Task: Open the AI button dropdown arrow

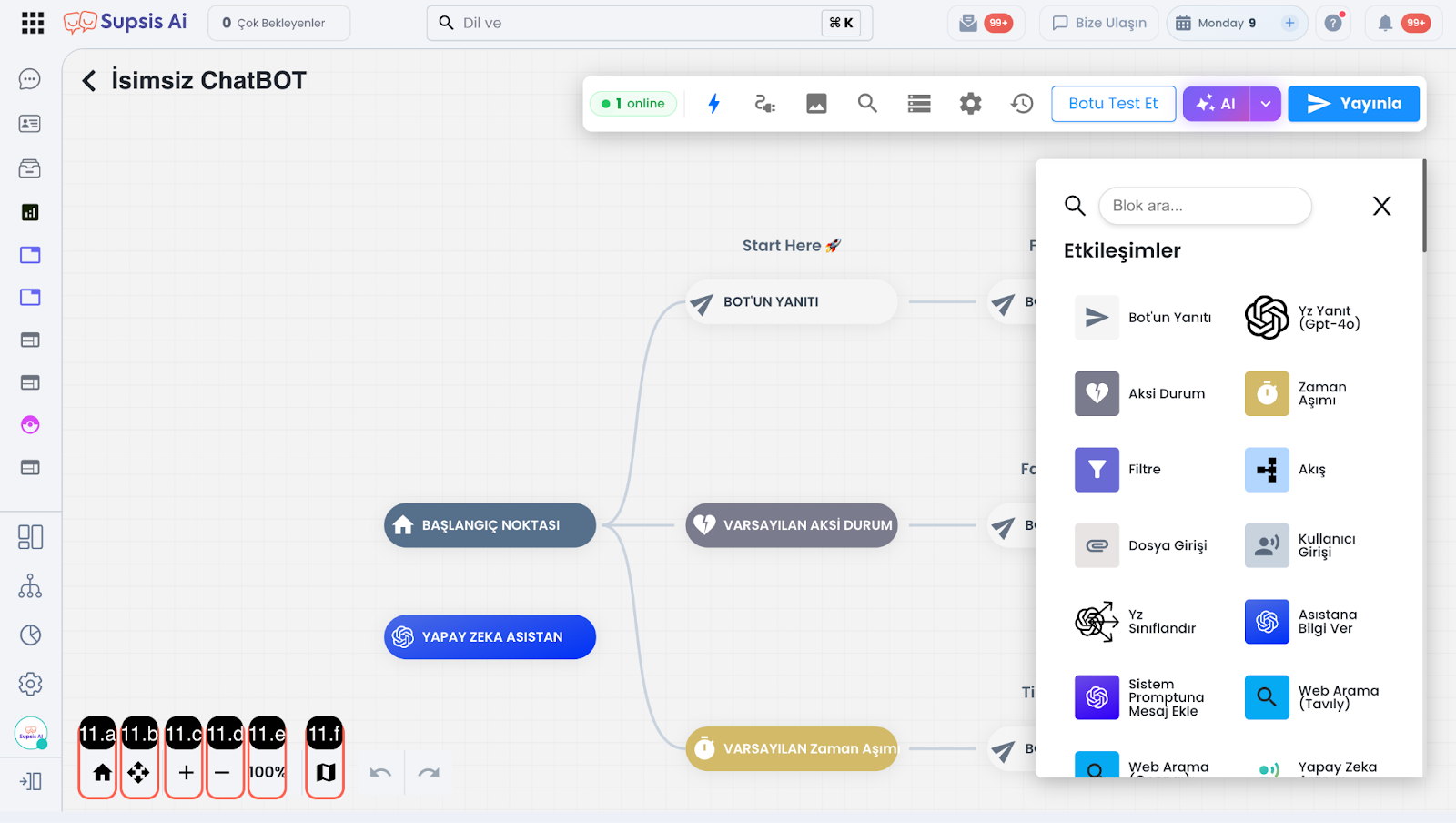Action: pos(1265,104)
